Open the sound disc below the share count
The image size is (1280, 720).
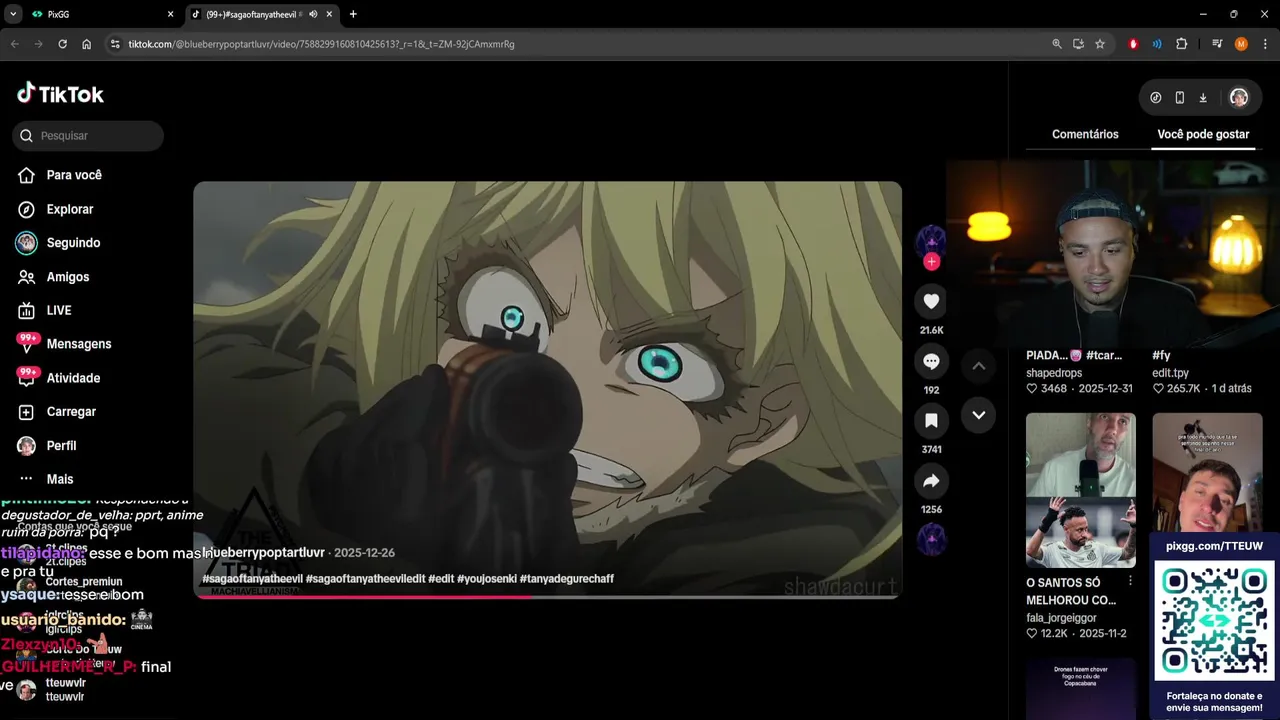tap(931, 540)
